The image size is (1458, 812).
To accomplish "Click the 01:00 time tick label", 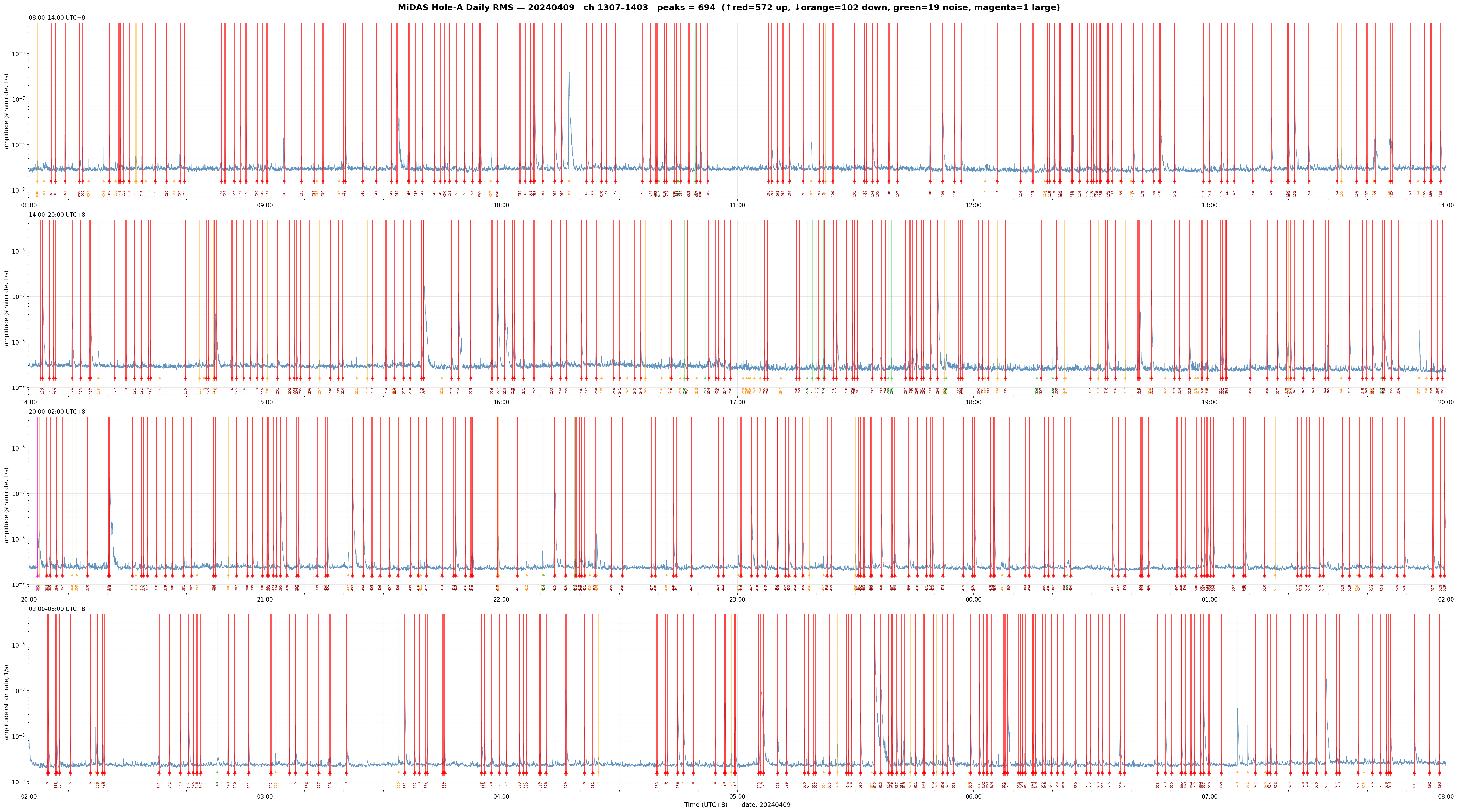I will click(1210, 599).
